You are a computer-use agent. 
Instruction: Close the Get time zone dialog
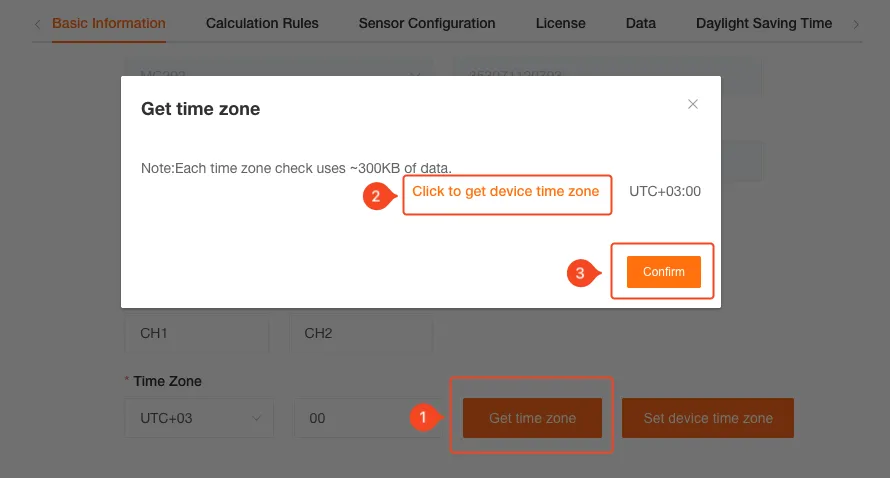point(693,104)
